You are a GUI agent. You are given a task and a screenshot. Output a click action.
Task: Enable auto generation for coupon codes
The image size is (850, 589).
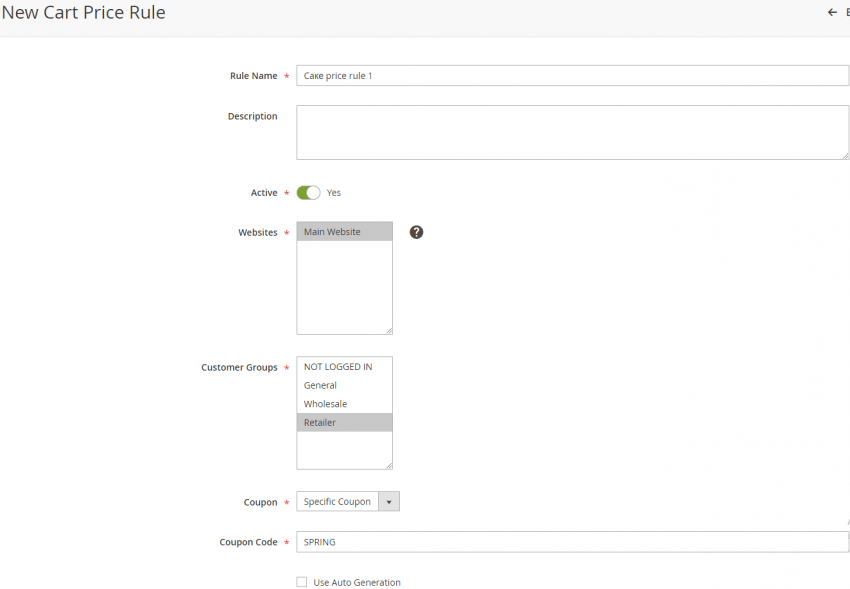301,581
